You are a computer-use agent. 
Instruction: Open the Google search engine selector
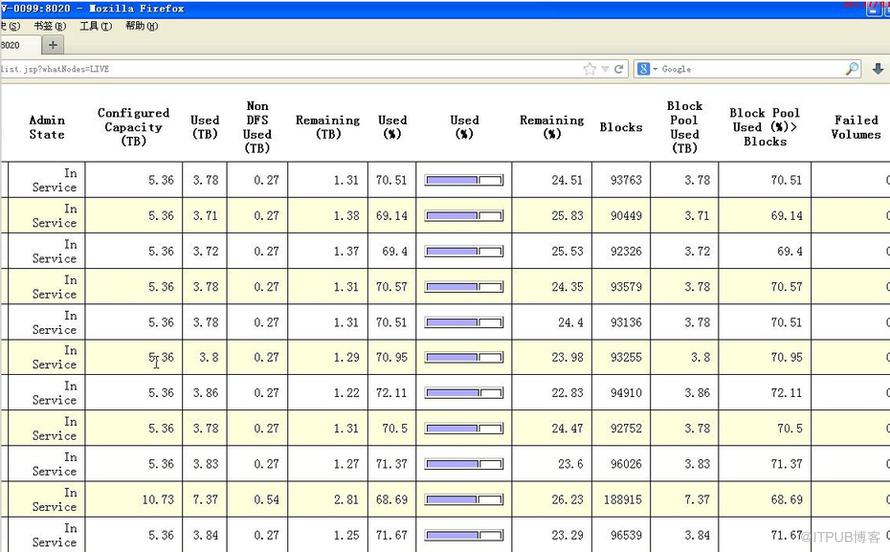click(x=646, y=69)
